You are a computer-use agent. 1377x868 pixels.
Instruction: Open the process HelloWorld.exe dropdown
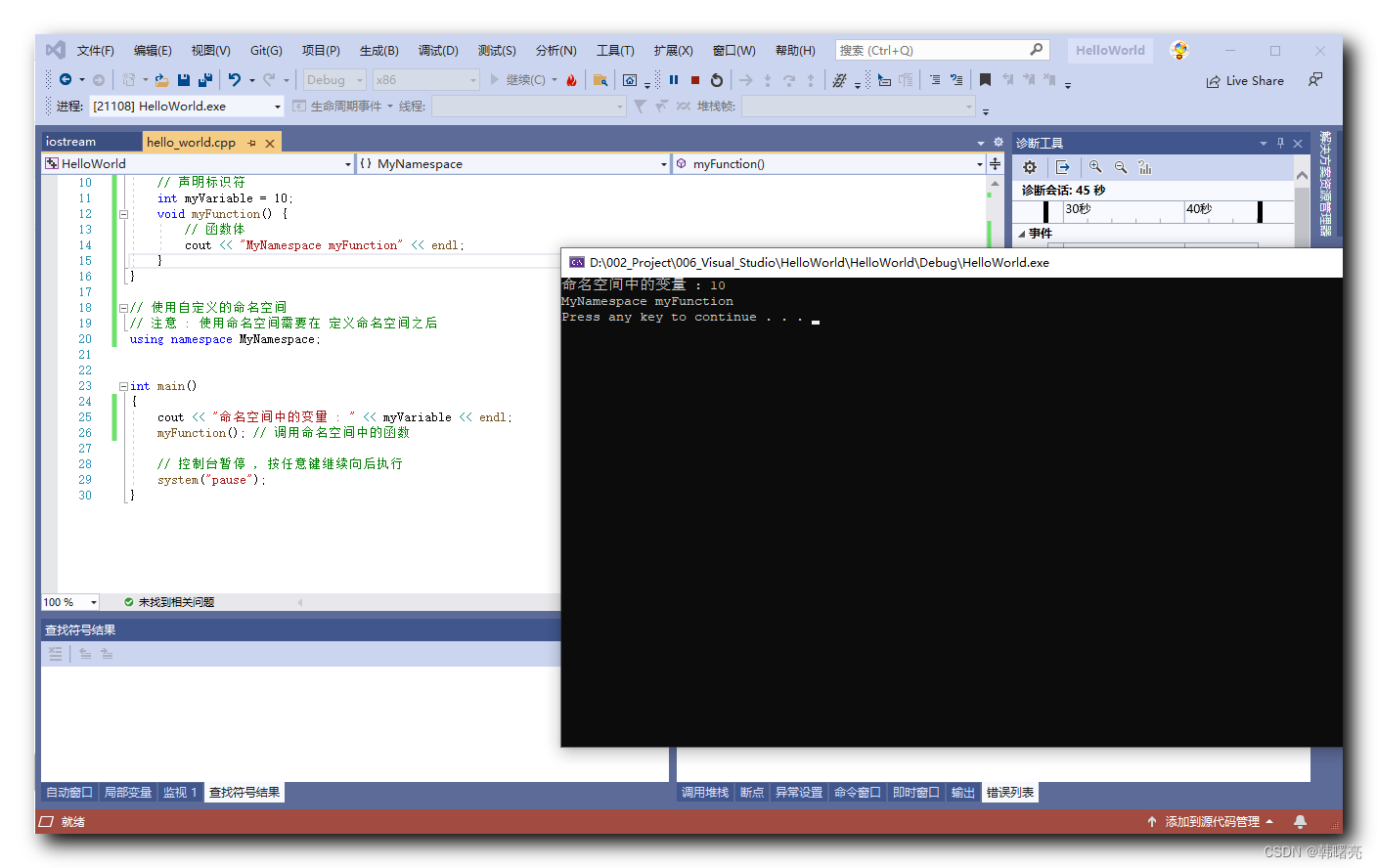pyautogui.click(x=187, y=106)
